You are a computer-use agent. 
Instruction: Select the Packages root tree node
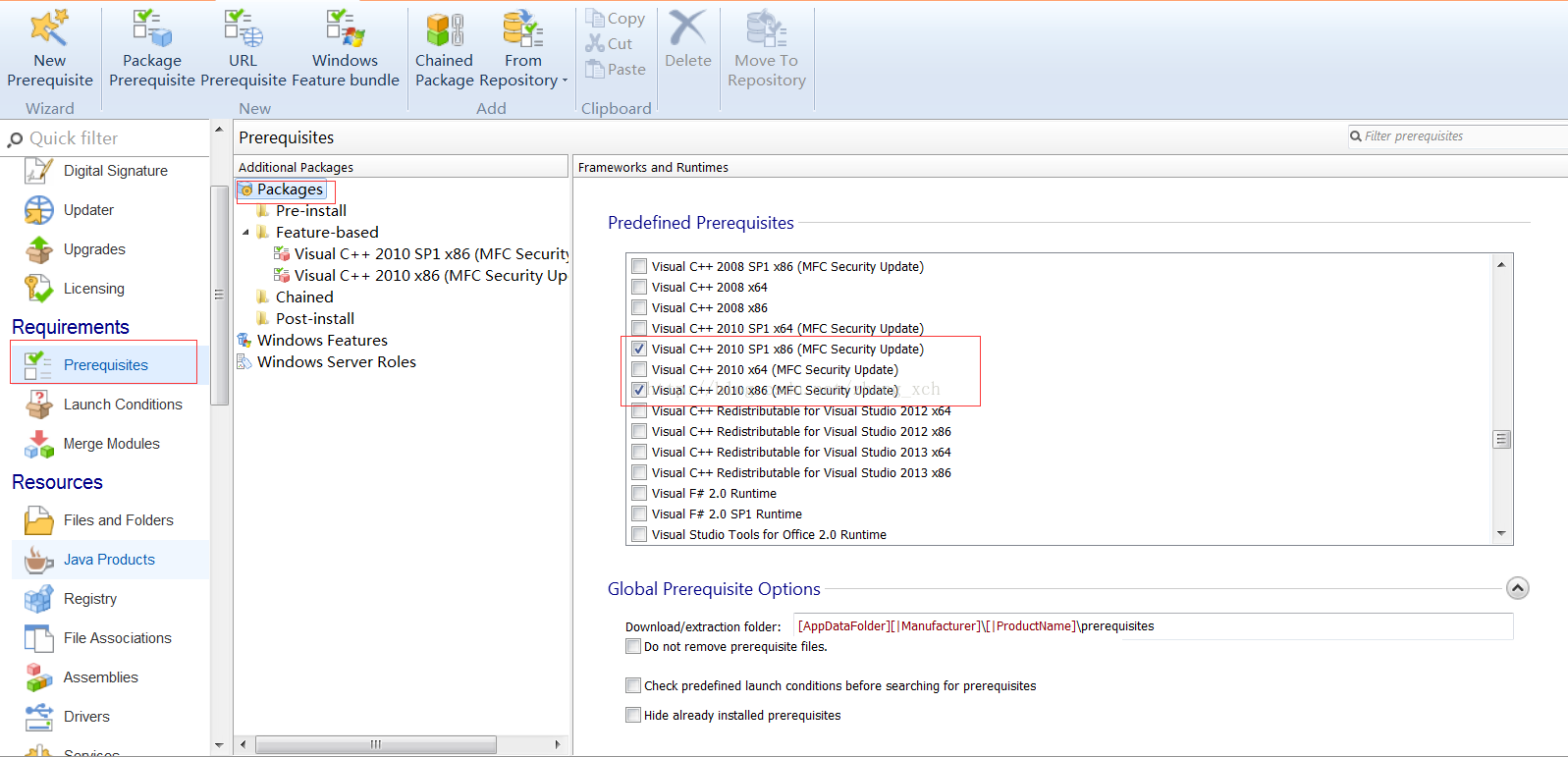pos(290,189)
